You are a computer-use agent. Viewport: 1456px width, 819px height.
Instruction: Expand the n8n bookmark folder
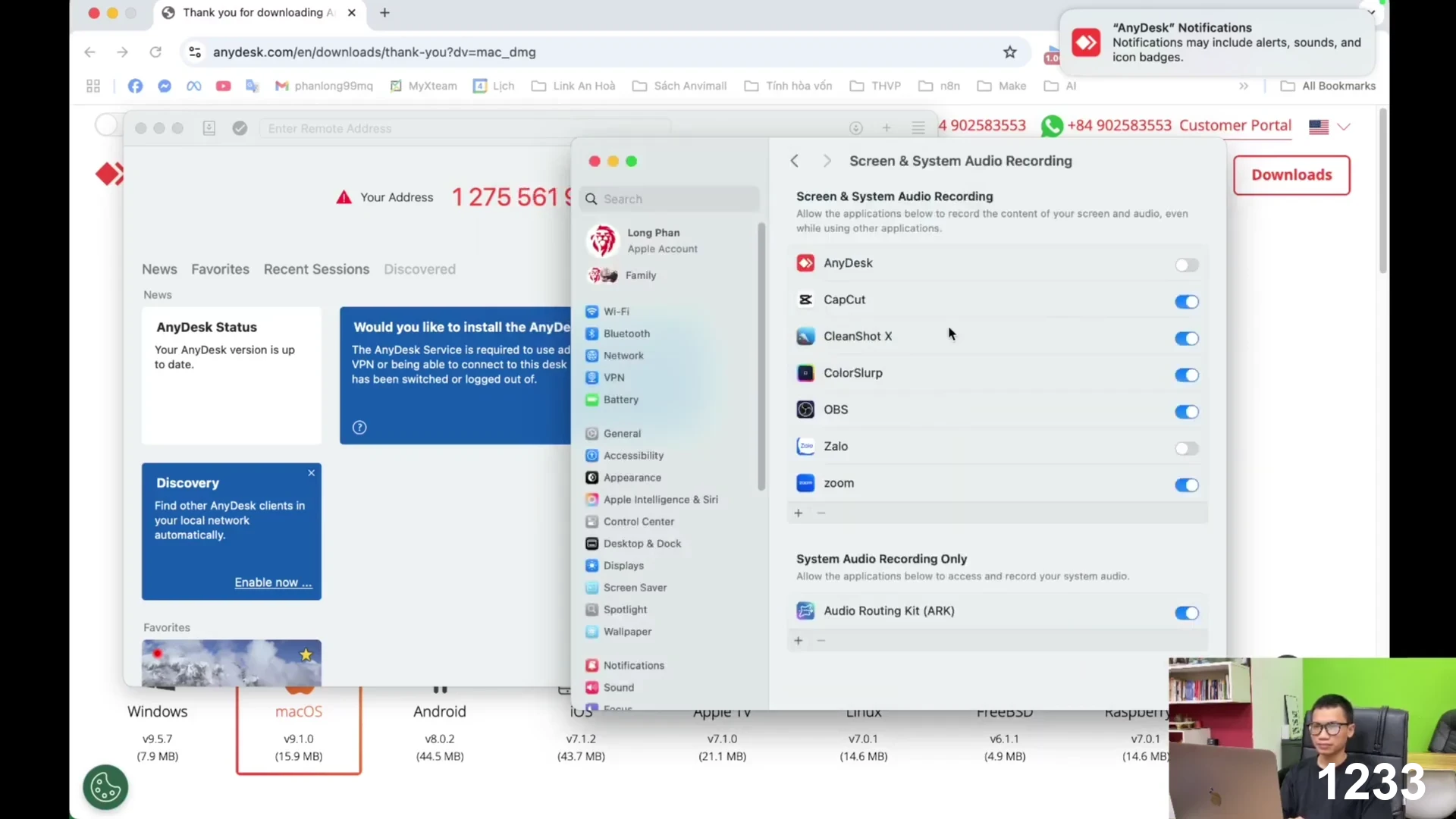[939, 86]
